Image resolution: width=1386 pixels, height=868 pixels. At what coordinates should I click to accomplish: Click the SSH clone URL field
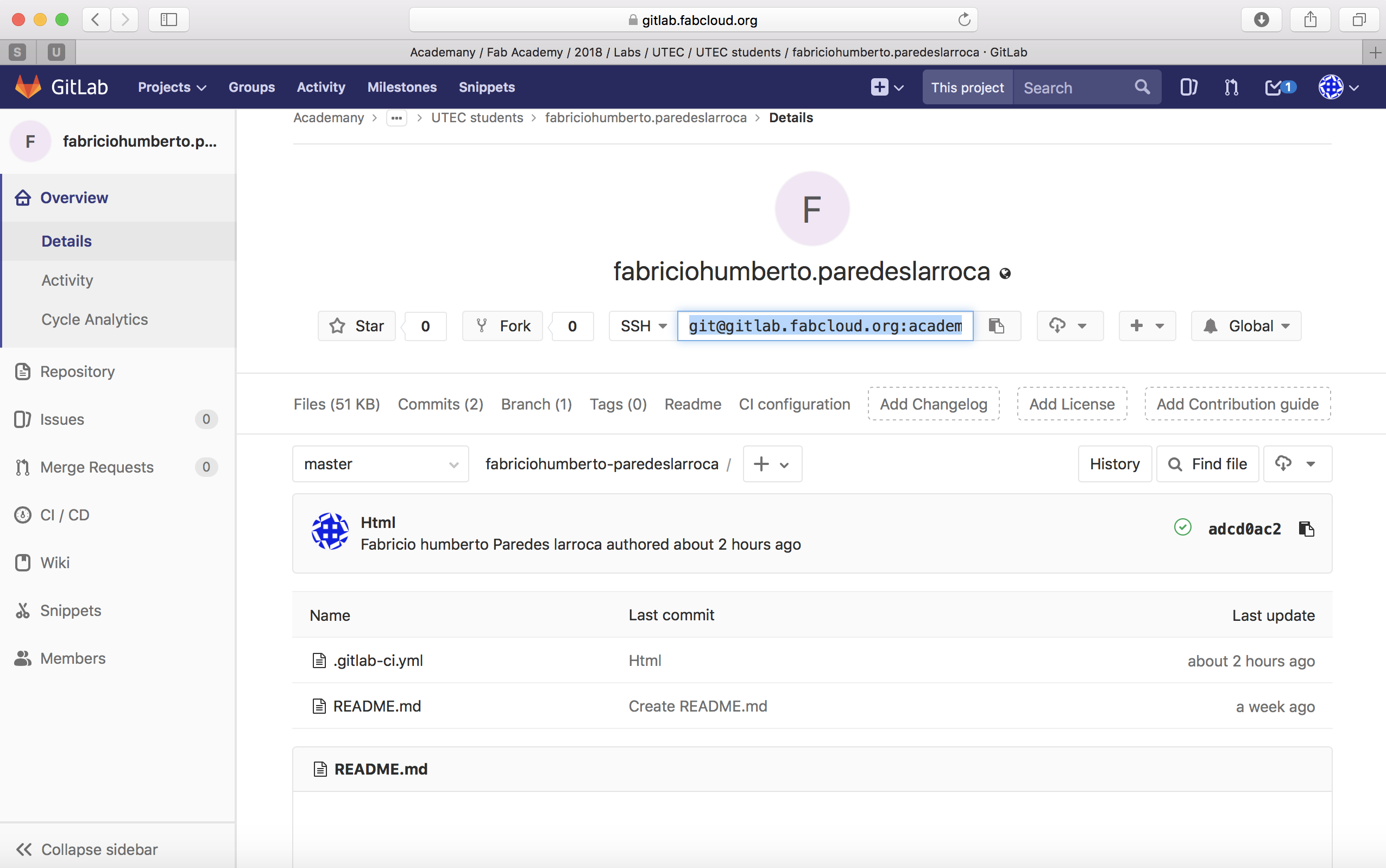tap(826, 326)
